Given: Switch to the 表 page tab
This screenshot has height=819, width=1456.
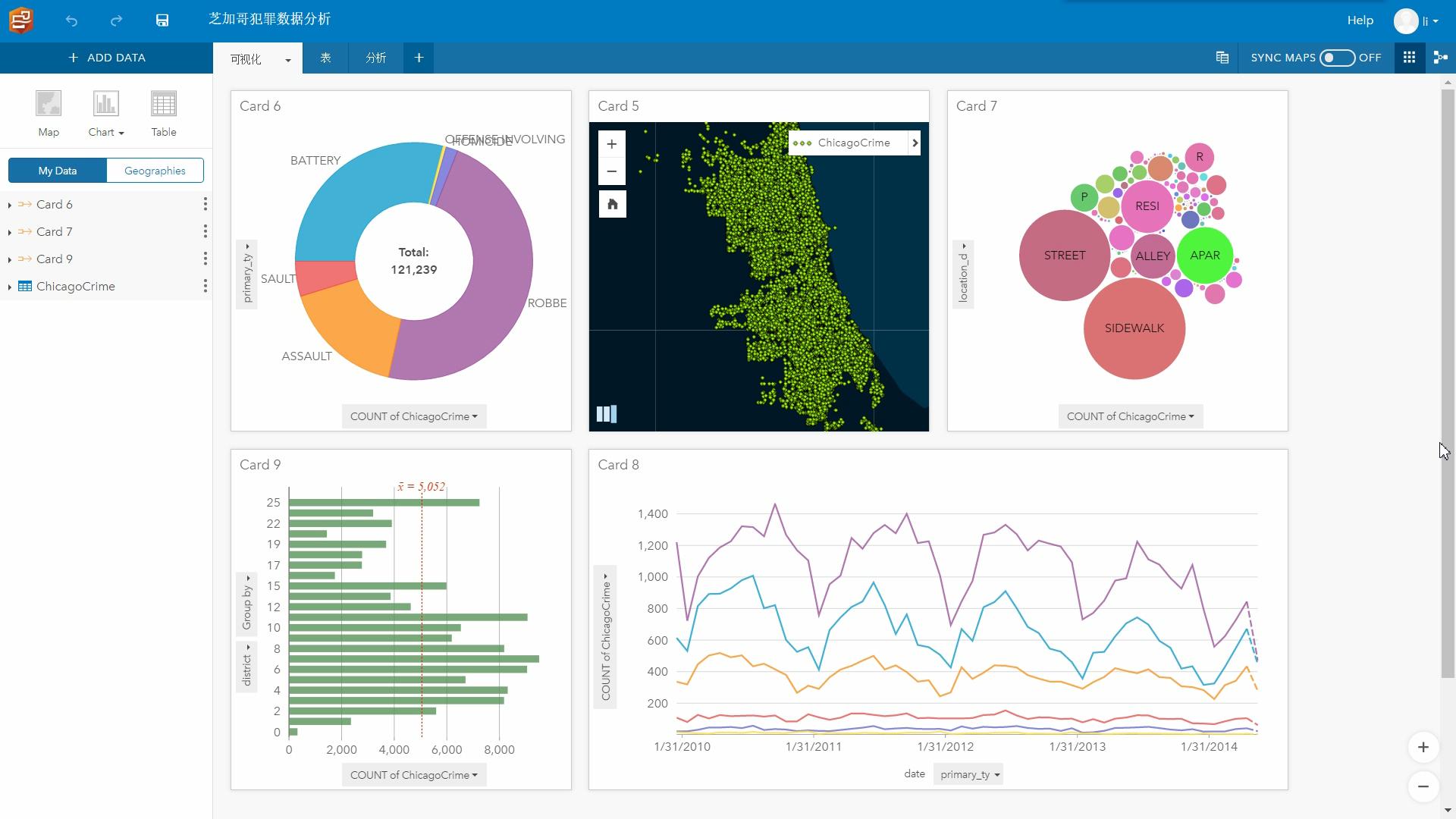Looking at the screenshot, I should click(325, 58).
